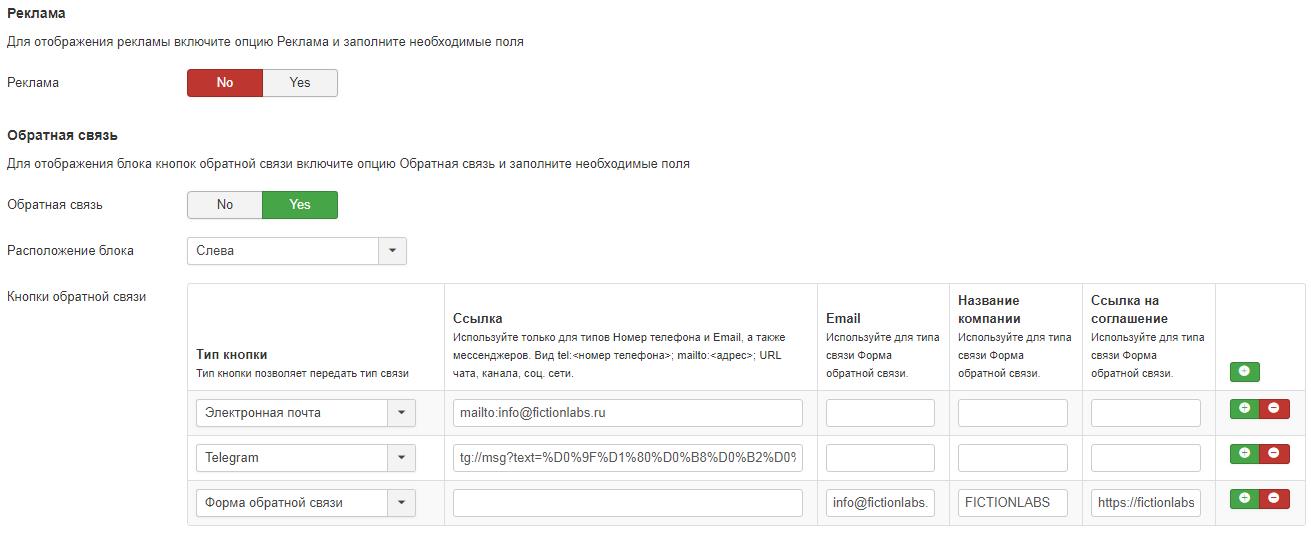Add a row after Форма обратной связи

point(1244,498)
